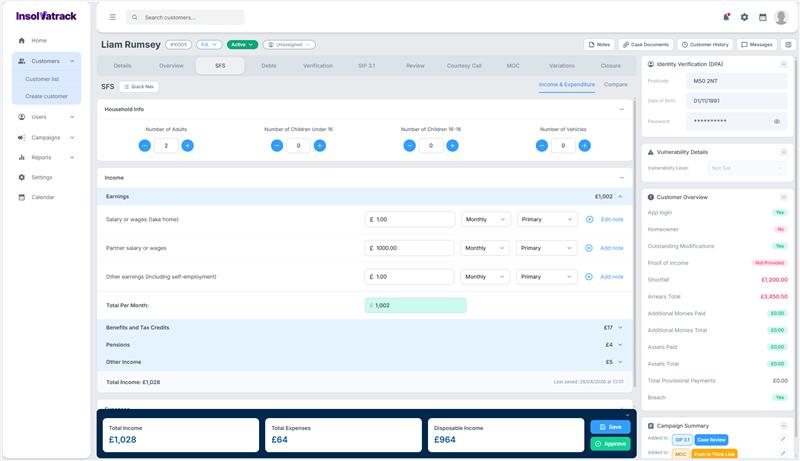Expand Benefits and Tax Credits group
Screen dimensions: 800x461
[x=620, y=327]
